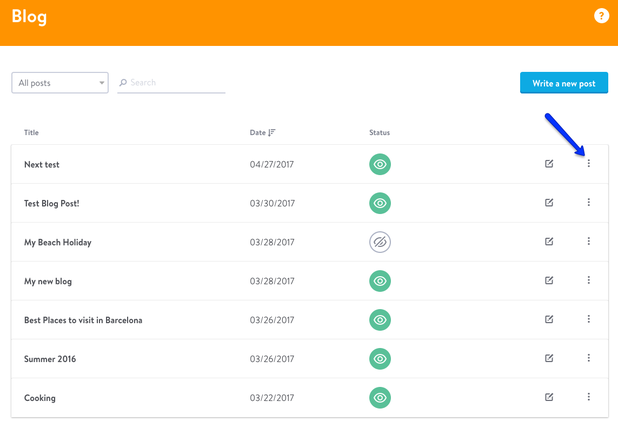Sort posts using Date sort icon
Viewport: 618px width, 428px height.
pos(272,132)
